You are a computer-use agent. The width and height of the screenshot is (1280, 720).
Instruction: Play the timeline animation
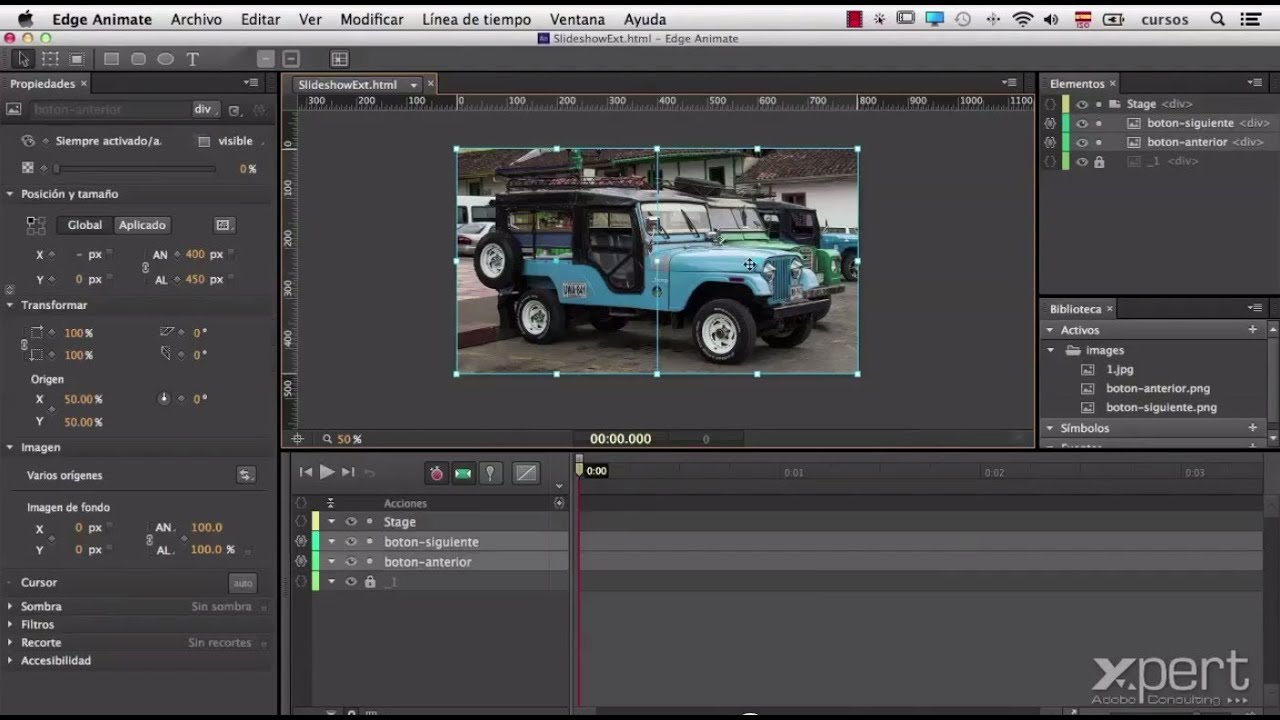pos(327,472)
